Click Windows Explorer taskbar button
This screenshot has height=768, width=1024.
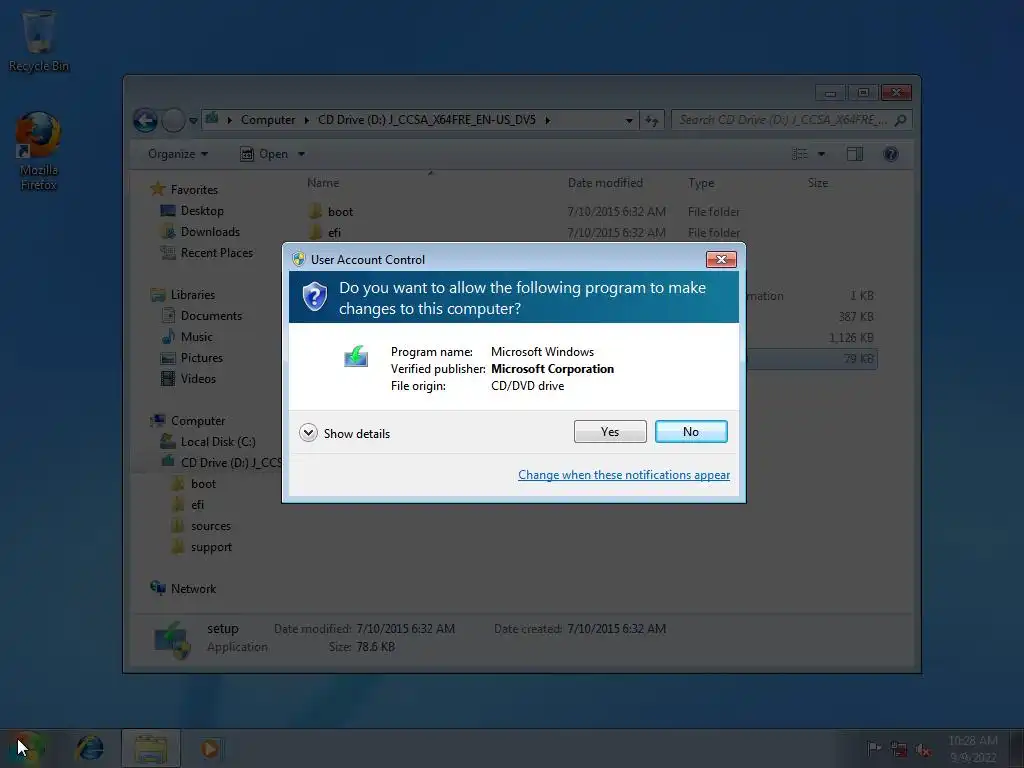[x=151, y=748]
